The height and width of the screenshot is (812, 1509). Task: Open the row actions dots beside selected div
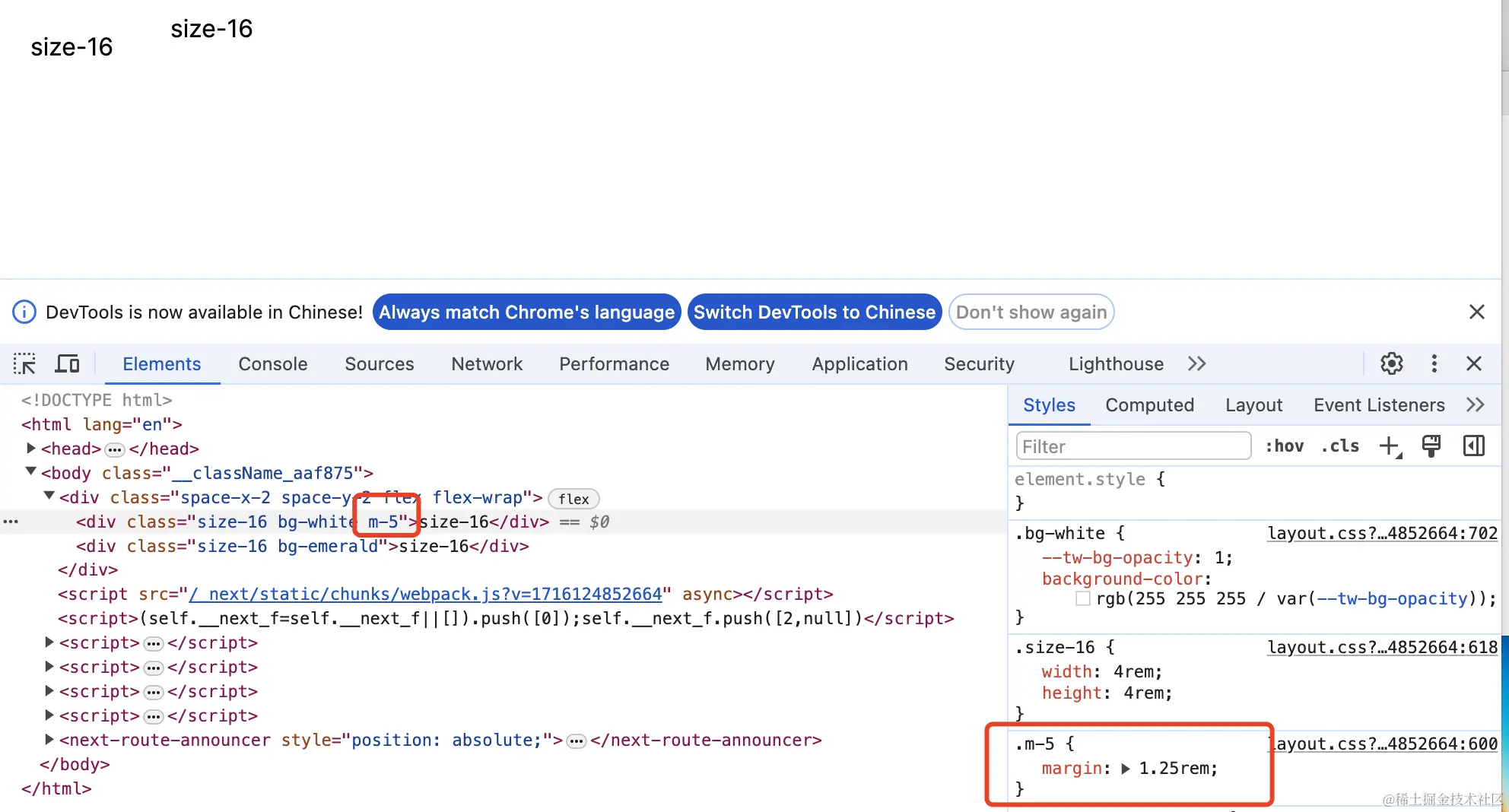click(11, 522)
